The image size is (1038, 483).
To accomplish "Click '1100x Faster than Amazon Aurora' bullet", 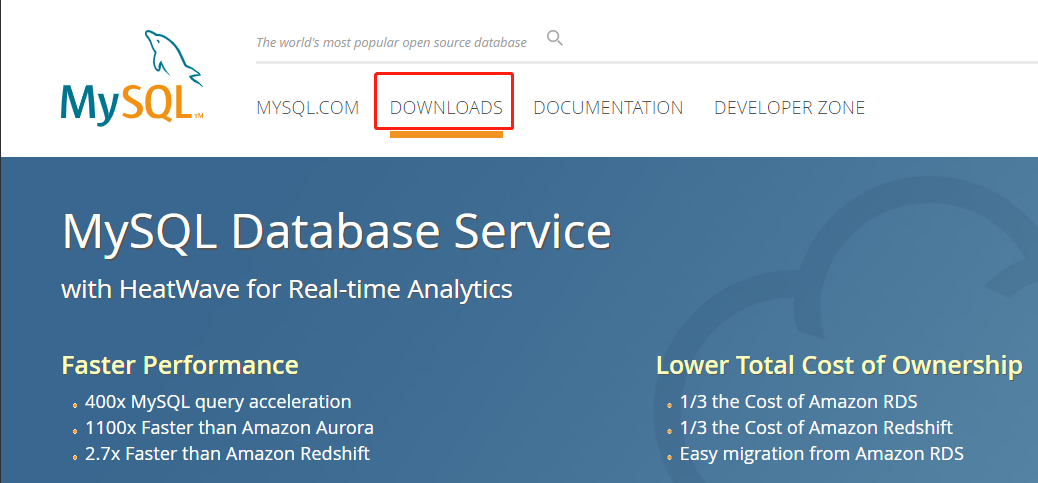I will (x=229, y=428).
